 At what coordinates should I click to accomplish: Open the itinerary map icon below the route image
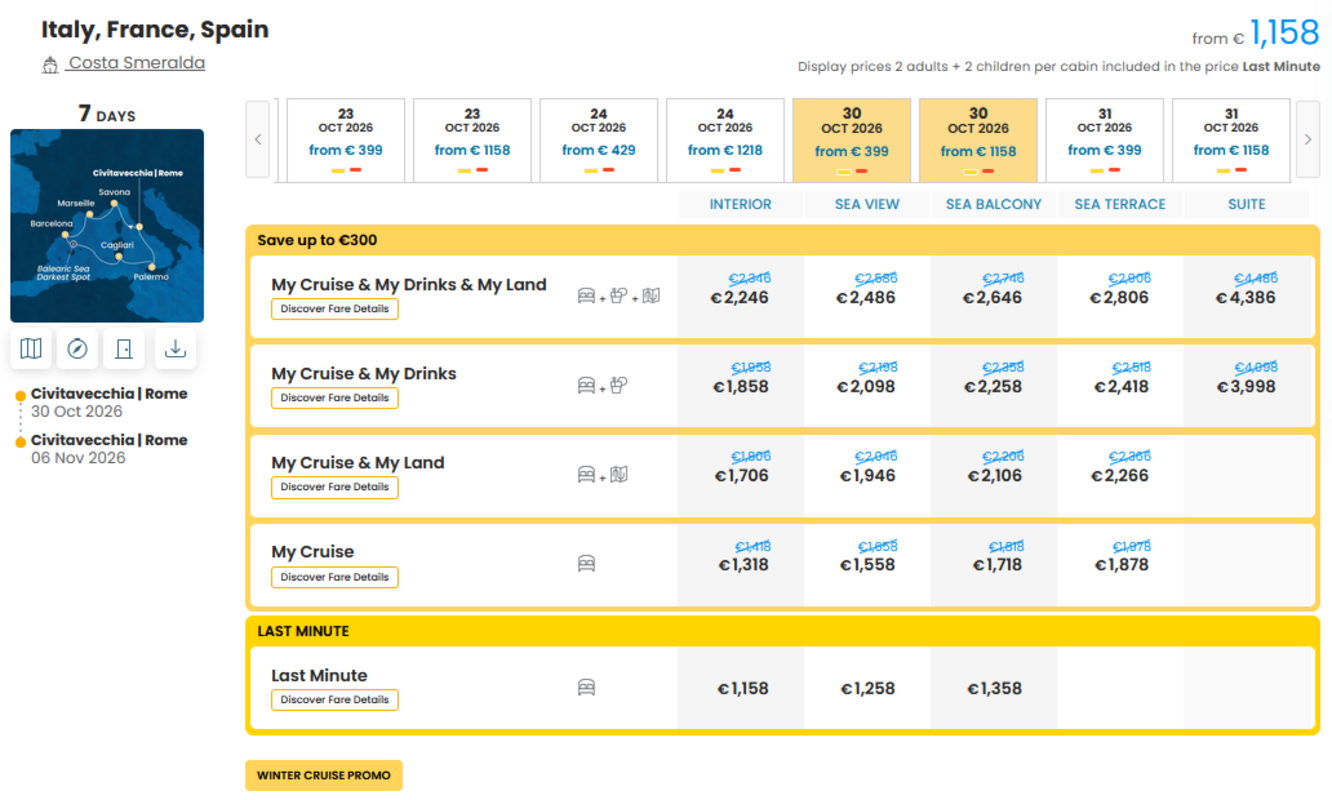coord(31,348)
